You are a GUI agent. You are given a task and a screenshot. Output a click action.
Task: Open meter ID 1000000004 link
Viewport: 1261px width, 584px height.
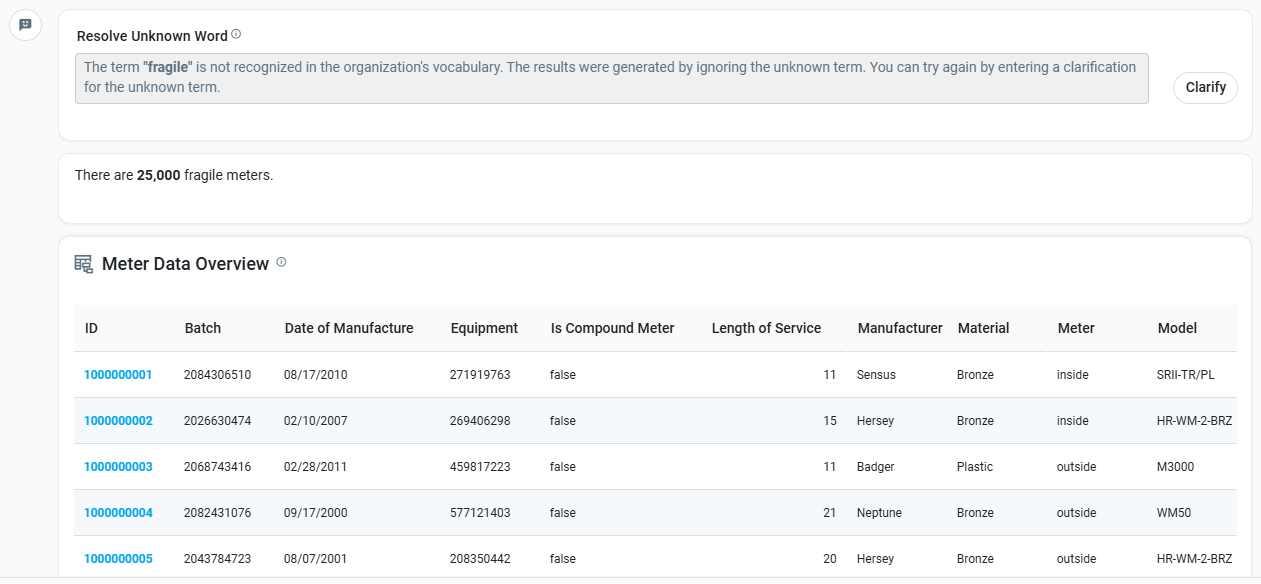[x=118, y=513]
